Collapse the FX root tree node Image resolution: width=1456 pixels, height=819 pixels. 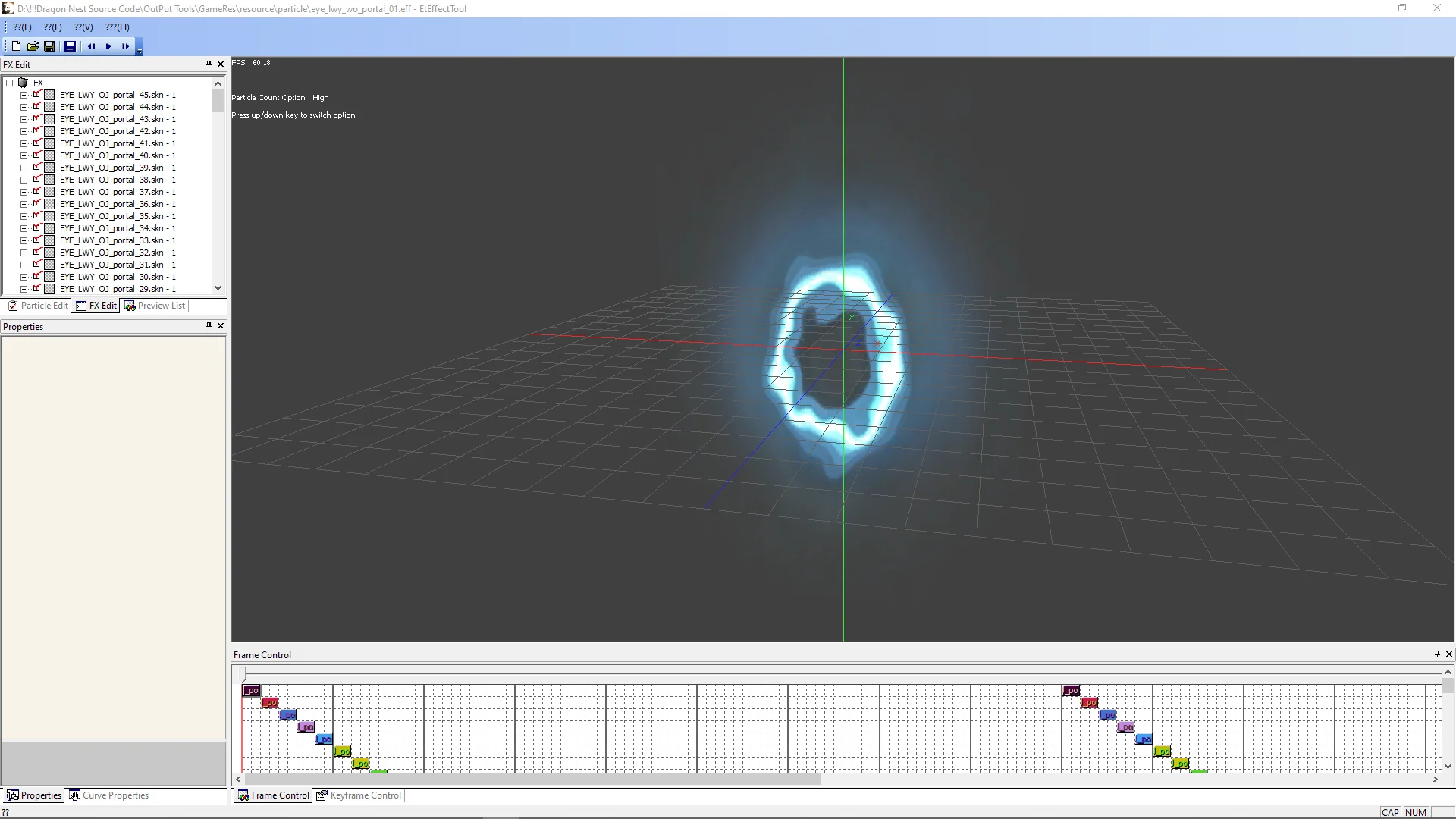click(10, 83)
